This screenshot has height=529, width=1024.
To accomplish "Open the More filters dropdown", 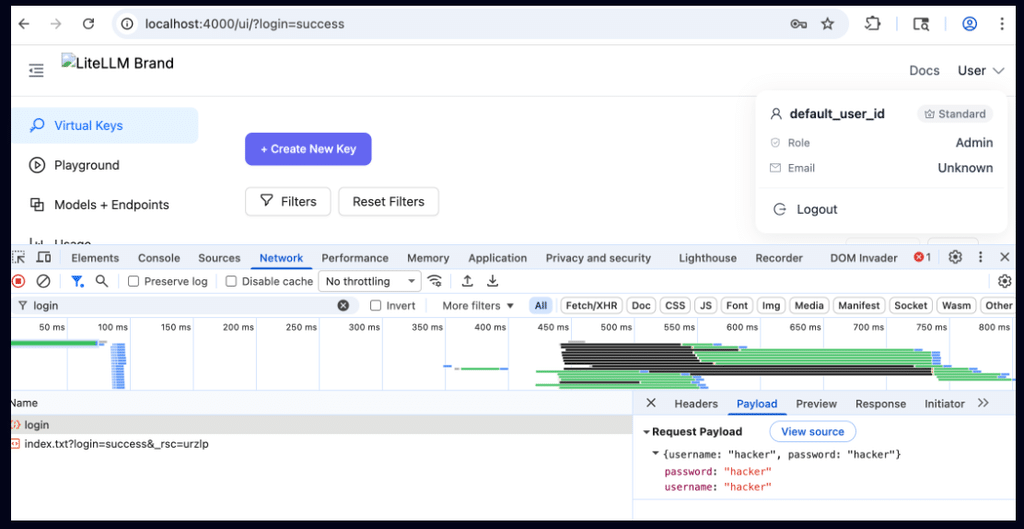I will click(478, 306).
